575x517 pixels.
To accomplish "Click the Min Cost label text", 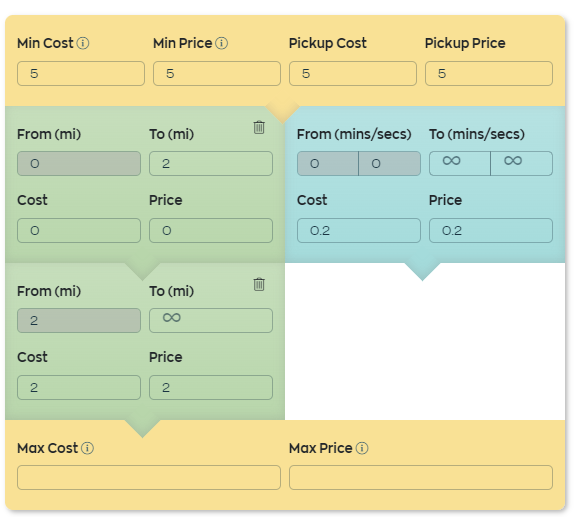I will click(45, 43).
